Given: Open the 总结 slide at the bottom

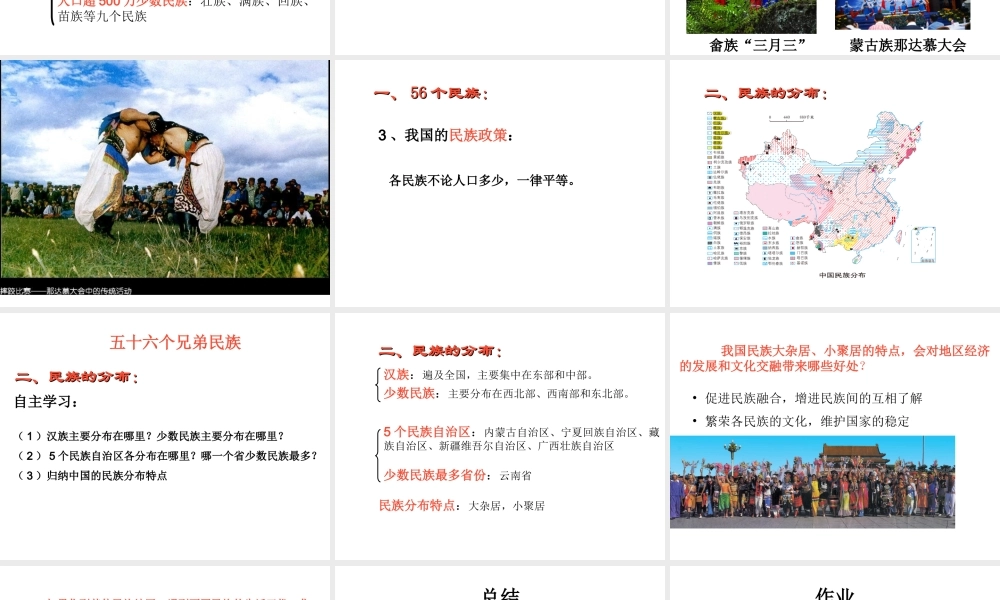Looking at the screenshot, I should [499, 583].
